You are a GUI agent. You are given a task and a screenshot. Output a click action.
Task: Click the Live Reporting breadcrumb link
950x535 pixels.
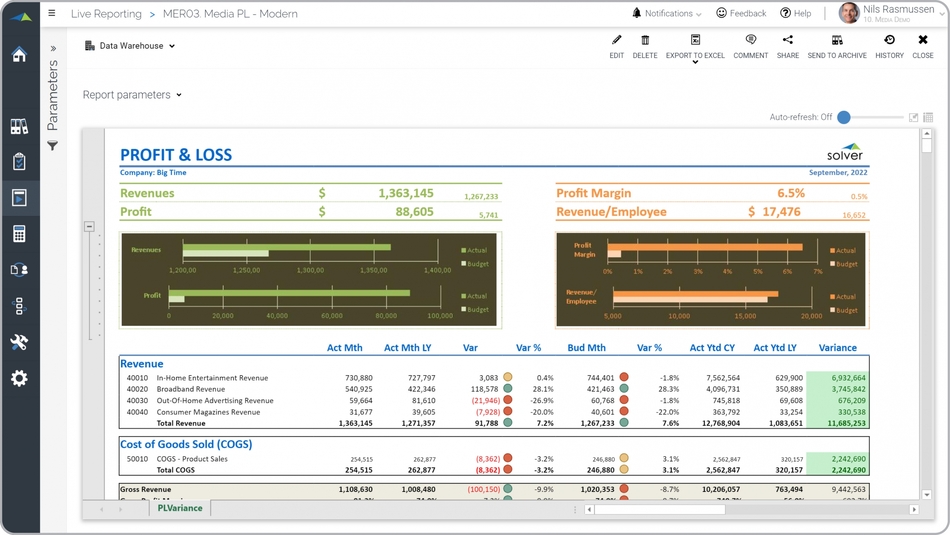(x=106, y=14)
